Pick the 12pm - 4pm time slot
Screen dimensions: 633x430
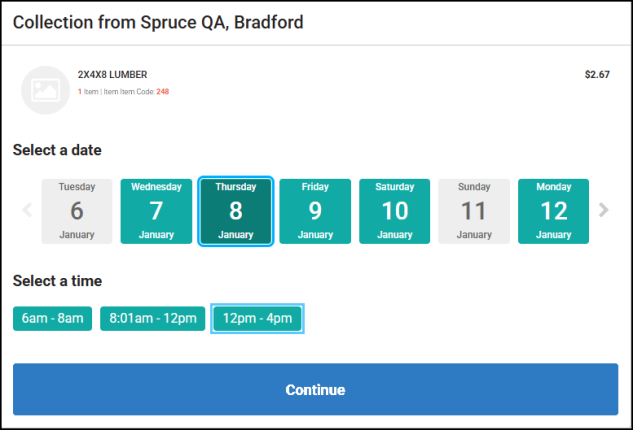[x=257, y=319]
